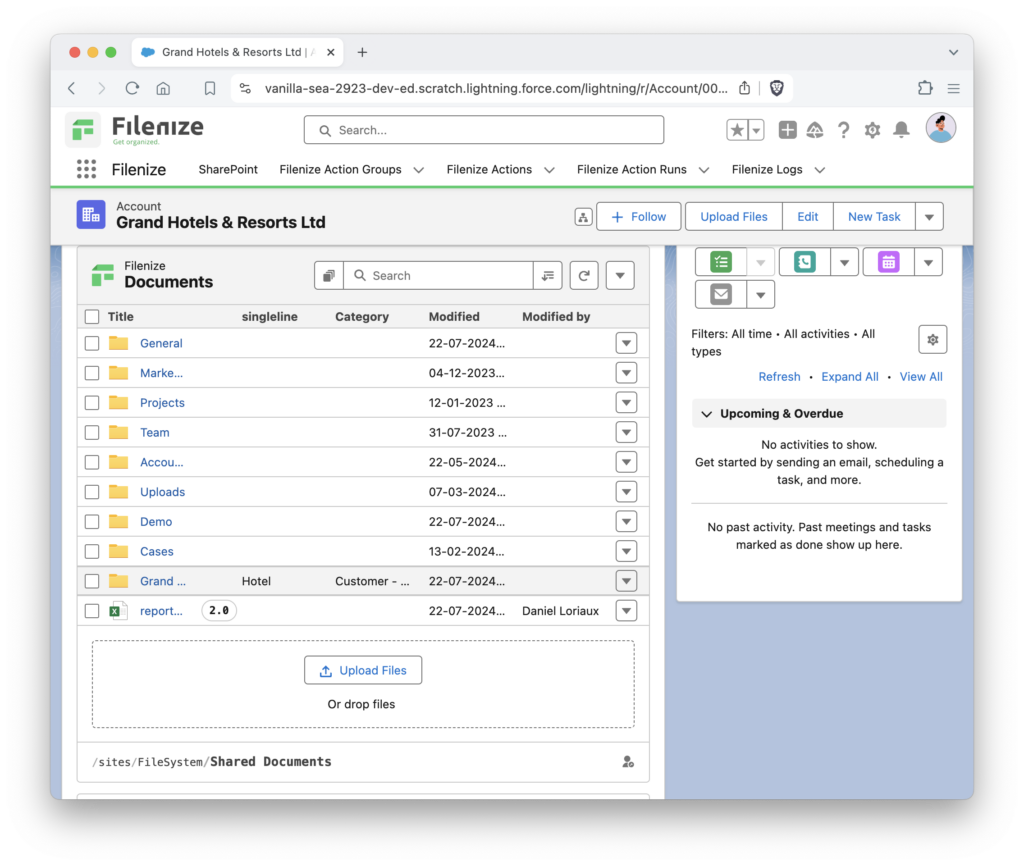Click the Refresh link in activity timeline
1024x866 pixels.
coord(779,377)
